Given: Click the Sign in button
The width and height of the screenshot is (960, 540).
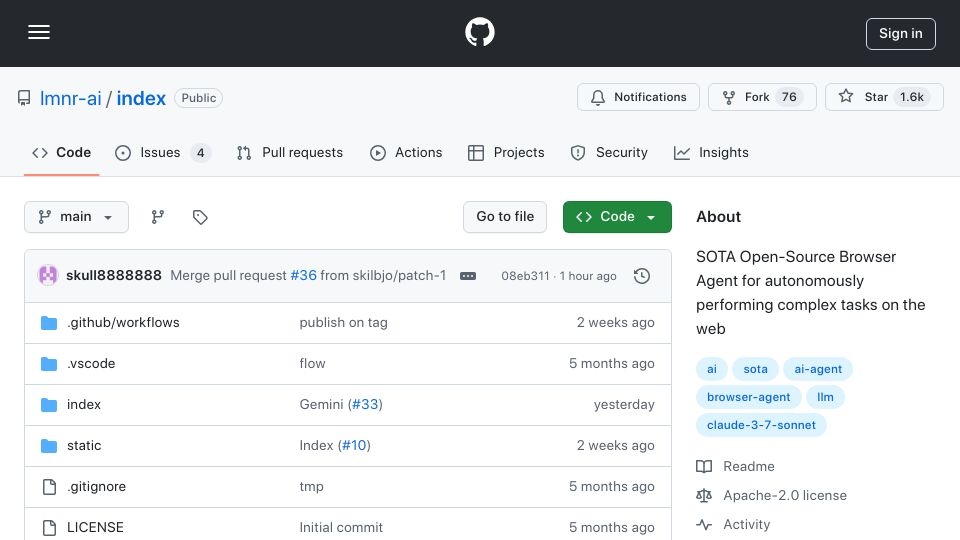Looking at the screenshot, I should (900, 34).
